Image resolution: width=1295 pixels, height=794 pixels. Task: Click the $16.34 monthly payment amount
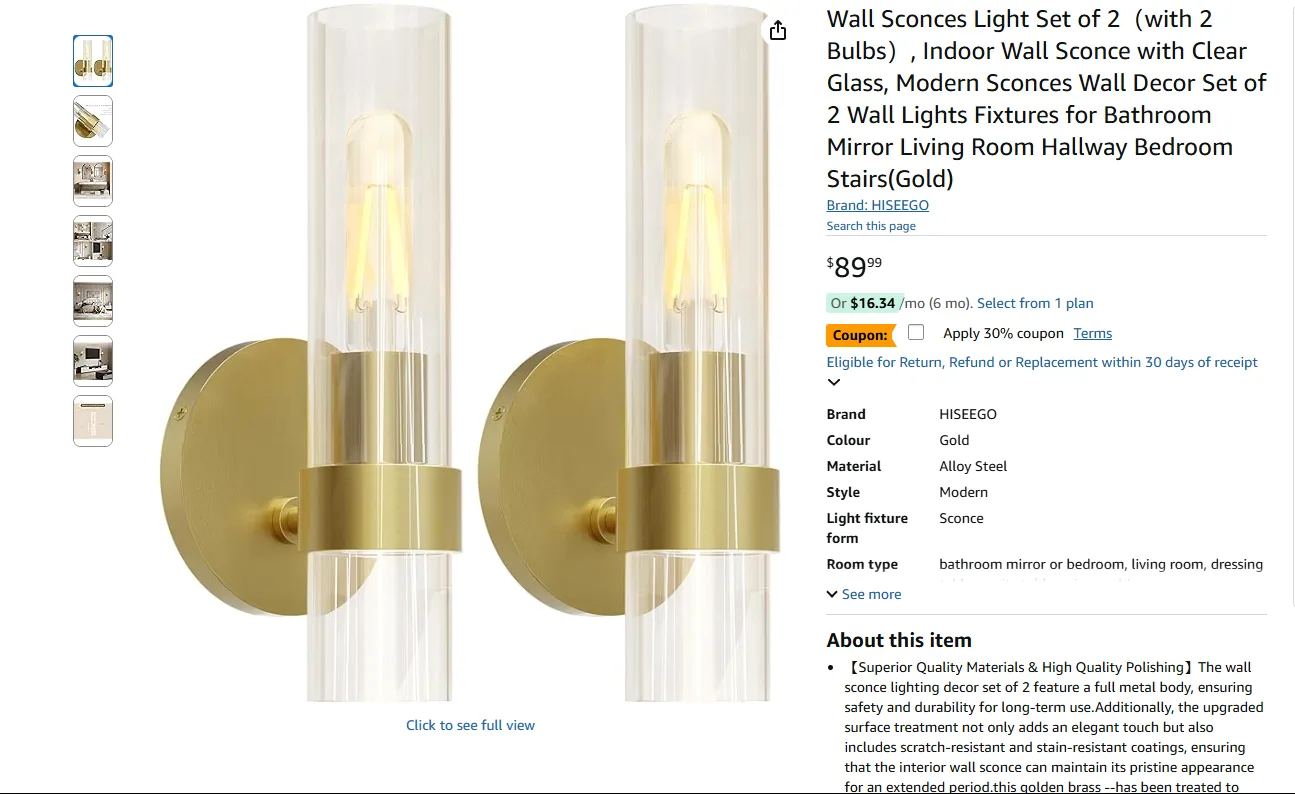coord(866,303)
